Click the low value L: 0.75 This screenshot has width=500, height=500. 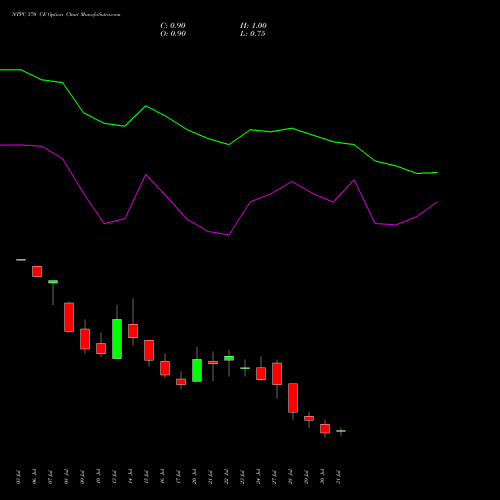253,34
